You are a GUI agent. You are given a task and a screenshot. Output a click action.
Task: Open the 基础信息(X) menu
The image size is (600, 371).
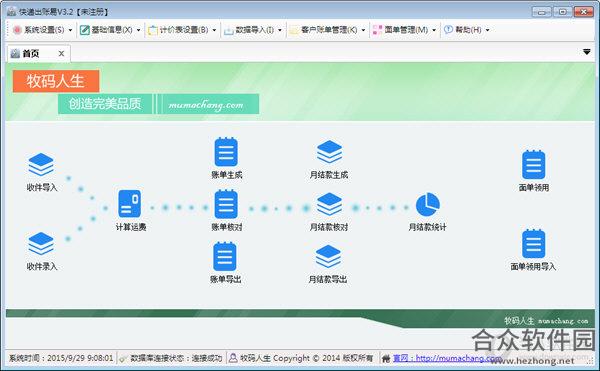112,30
